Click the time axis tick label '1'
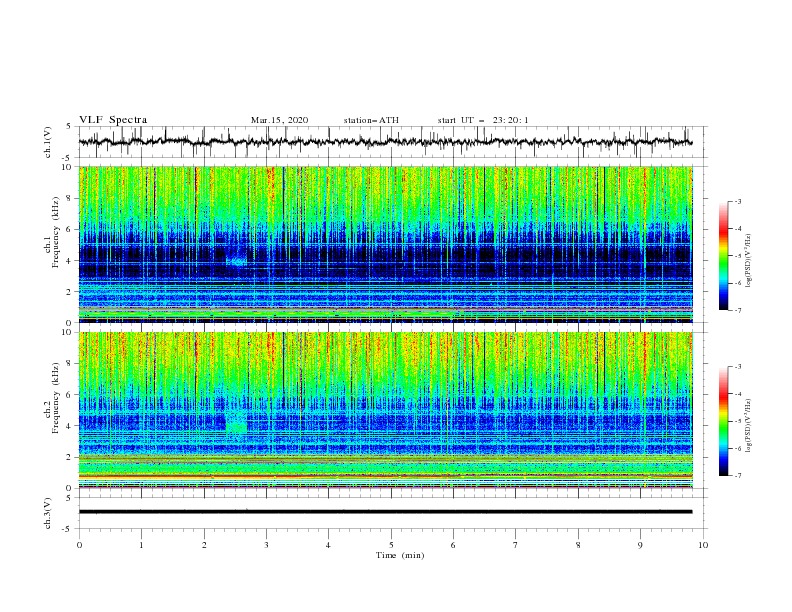792x612 pixels. tap(141, 545)
